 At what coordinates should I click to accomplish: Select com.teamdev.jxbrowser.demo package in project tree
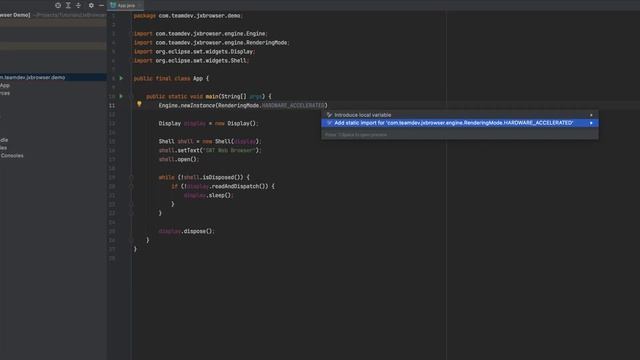(x=53, y=77)
